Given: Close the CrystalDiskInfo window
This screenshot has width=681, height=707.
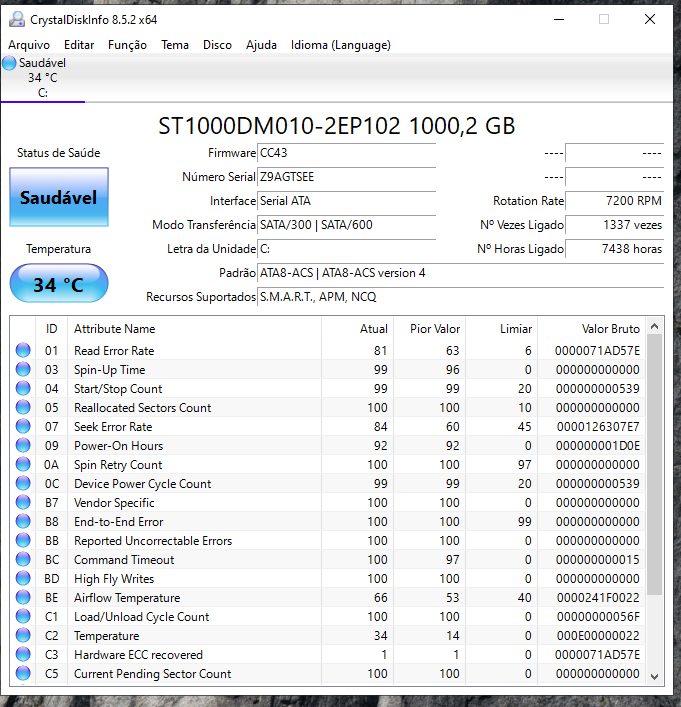Looking at the screenshot, I should tap(650, 19).
